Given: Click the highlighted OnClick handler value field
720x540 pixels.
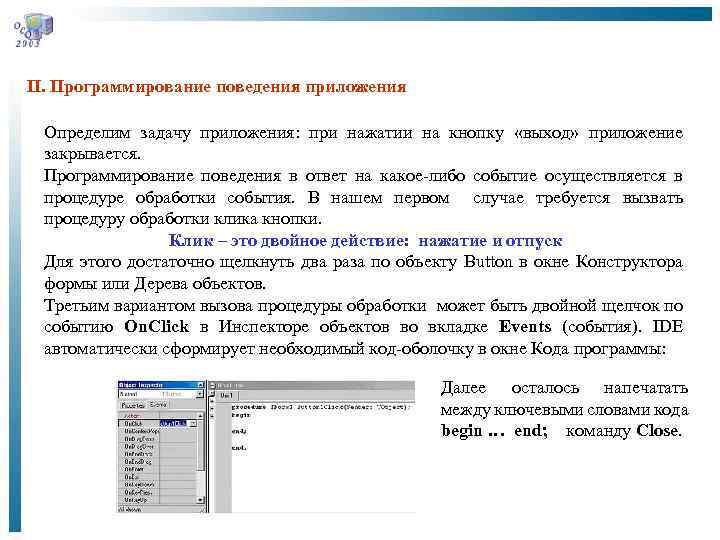Looking at the screenshot, I should click(x=173, y=423).
